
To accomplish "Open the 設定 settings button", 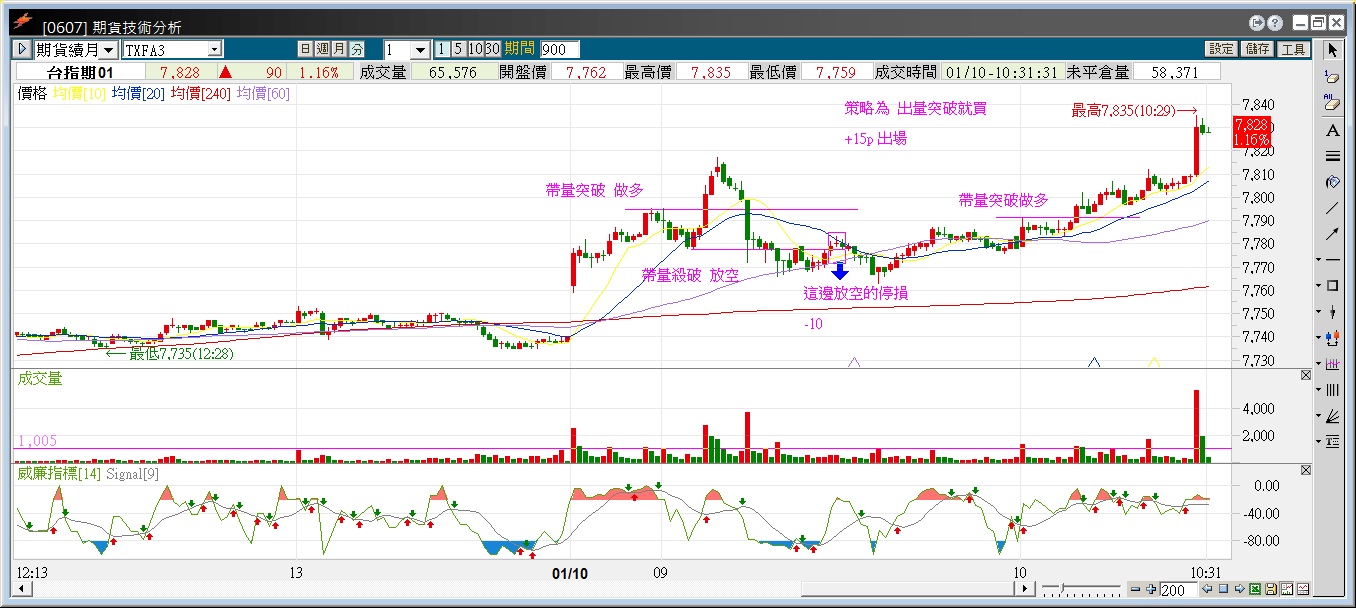I will [1222, 49].
